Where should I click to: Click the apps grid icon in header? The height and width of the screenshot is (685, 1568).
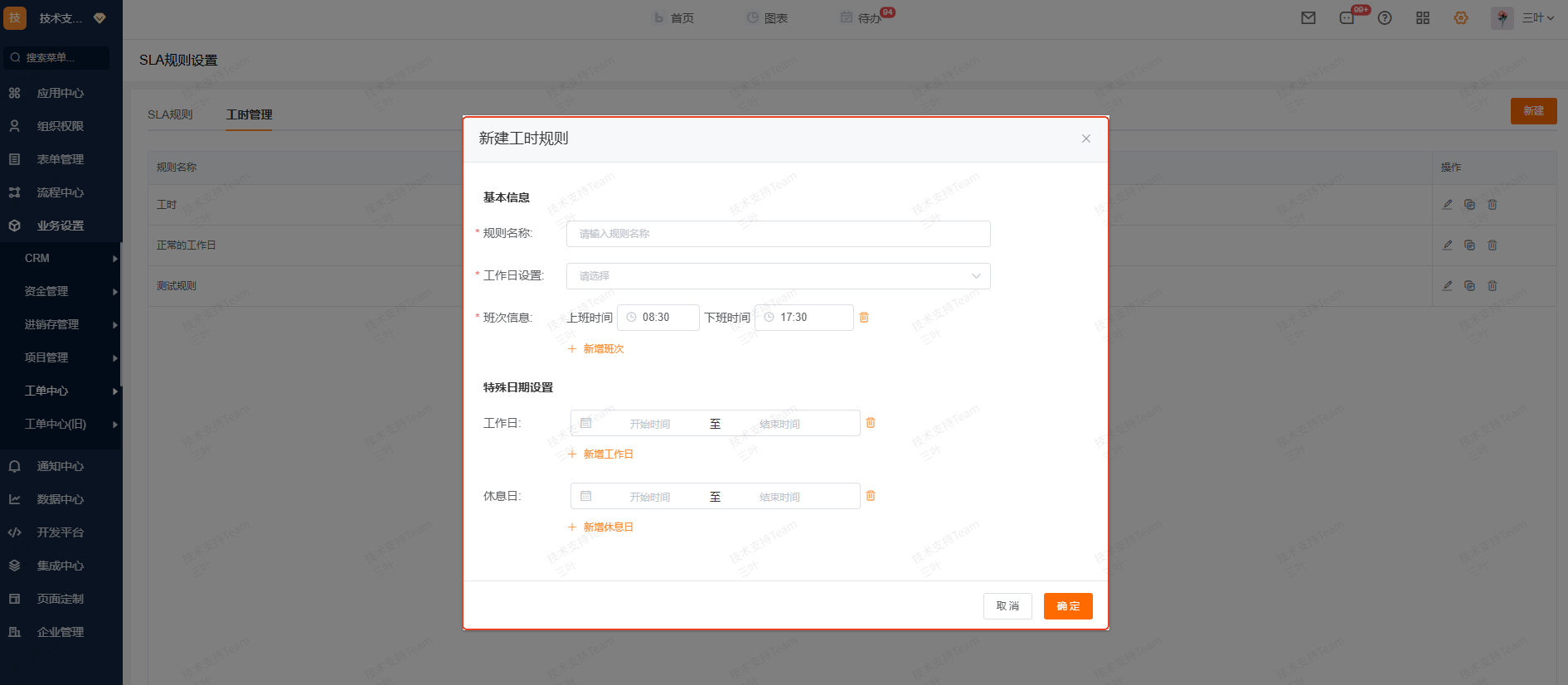click(1423, 18)
